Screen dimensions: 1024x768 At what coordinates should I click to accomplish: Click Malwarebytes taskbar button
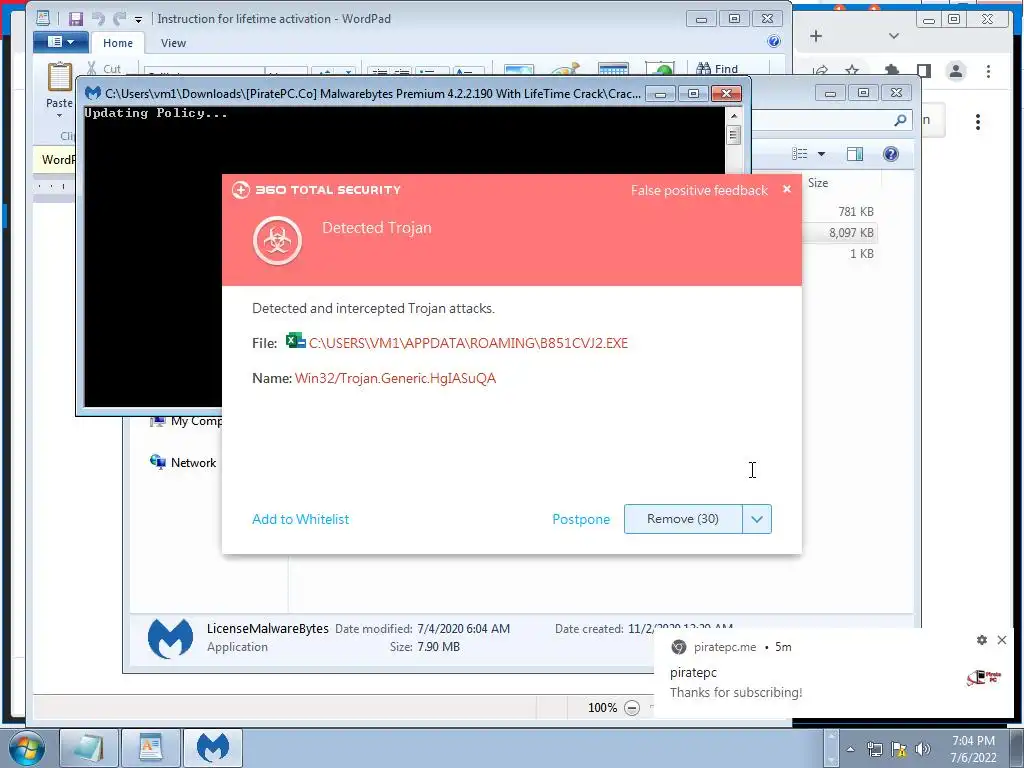(x=213, y=748)
